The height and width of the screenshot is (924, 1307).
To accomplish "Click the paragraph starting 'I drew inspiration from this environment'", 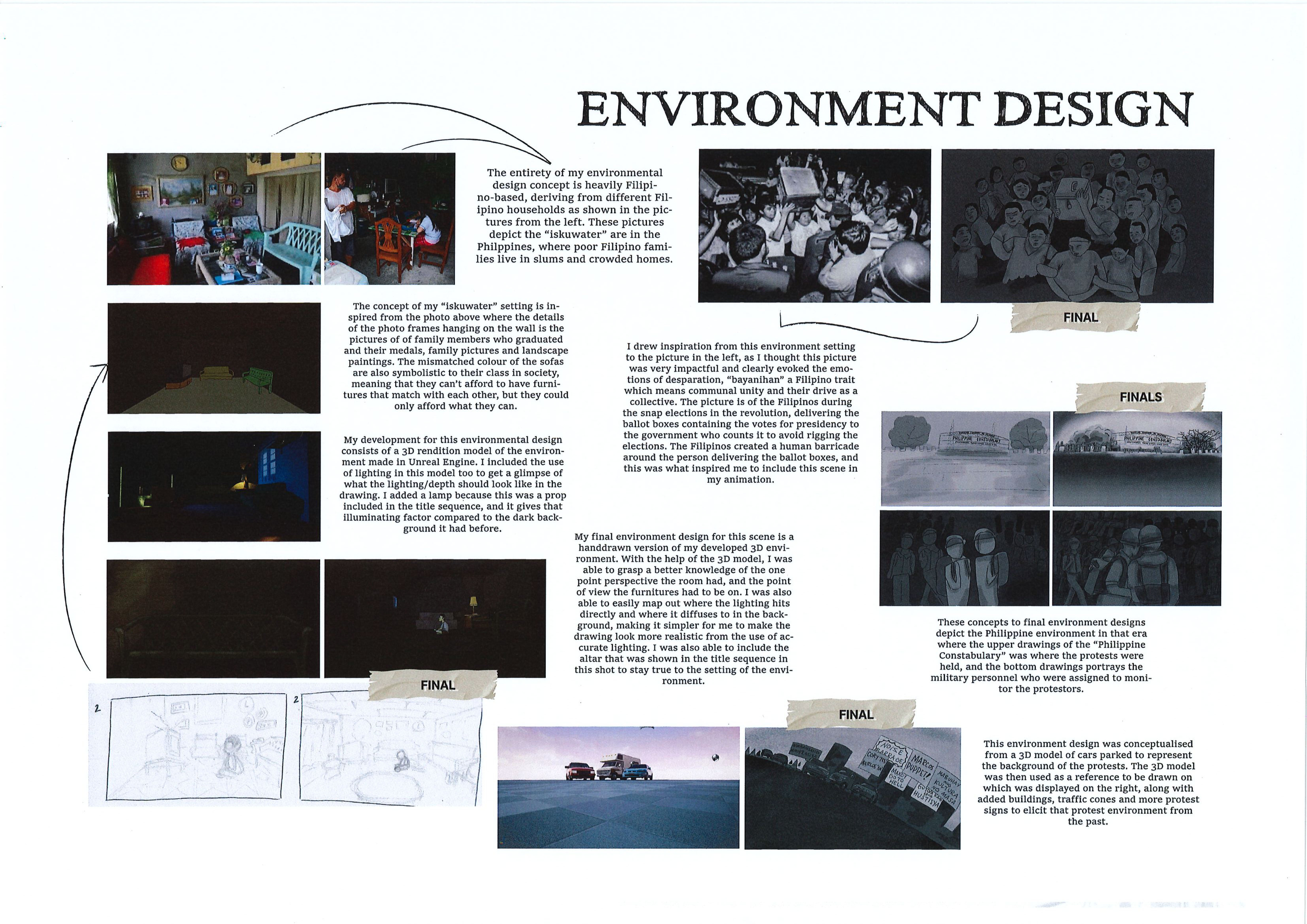I will pyautogui.click(x=741, y=412).
